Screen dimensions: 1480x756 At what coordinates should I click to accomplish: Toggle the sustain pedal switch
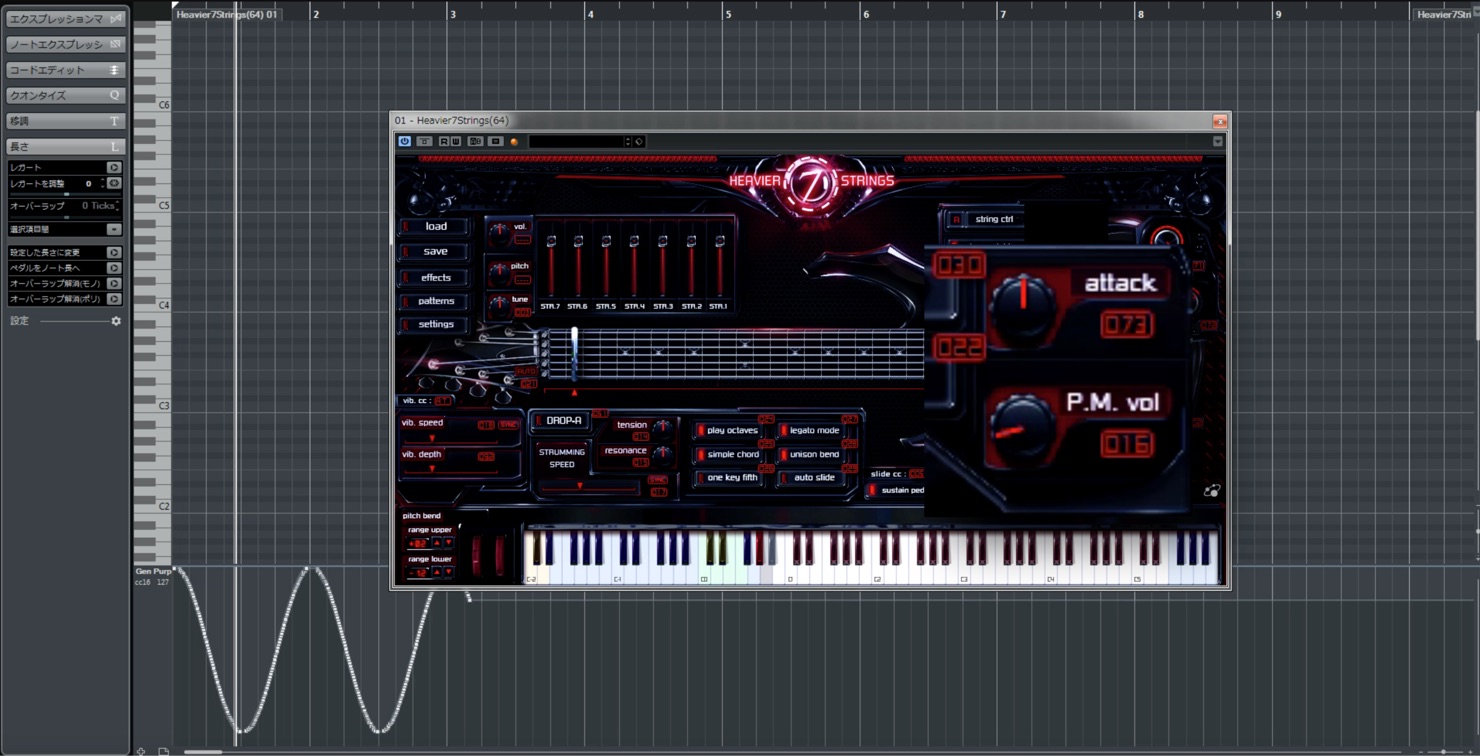click(896, 490)
